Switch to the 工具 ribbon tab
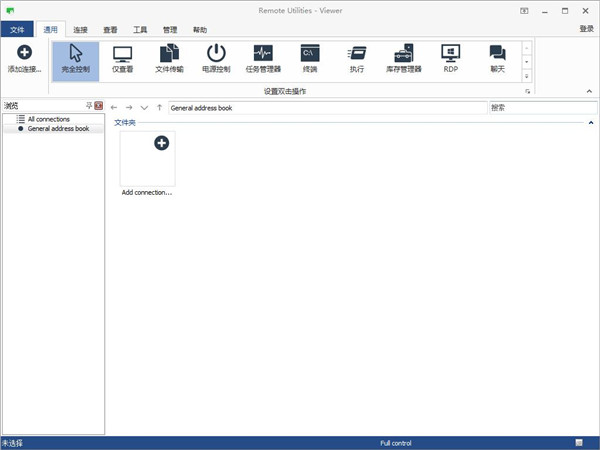Image resolution: width=600 pixels, height=450 pixels. tap(140, 30)
